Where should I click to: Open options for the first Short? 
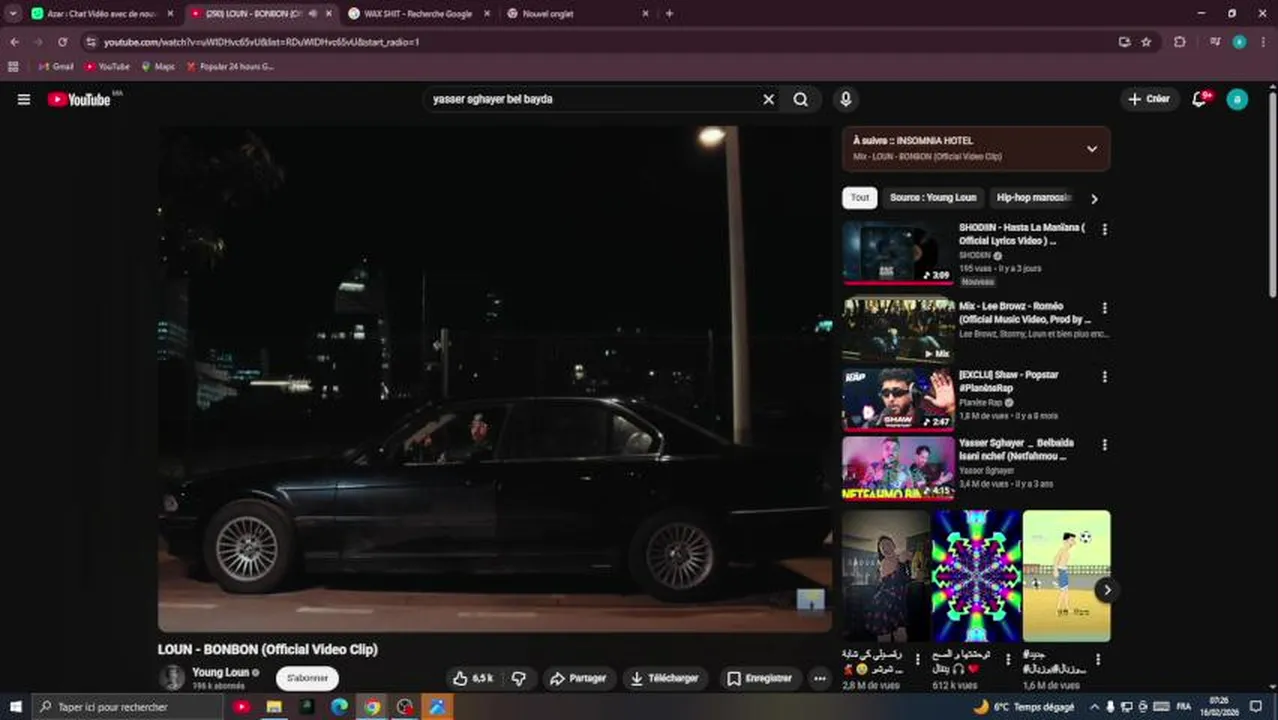[918, 660]
